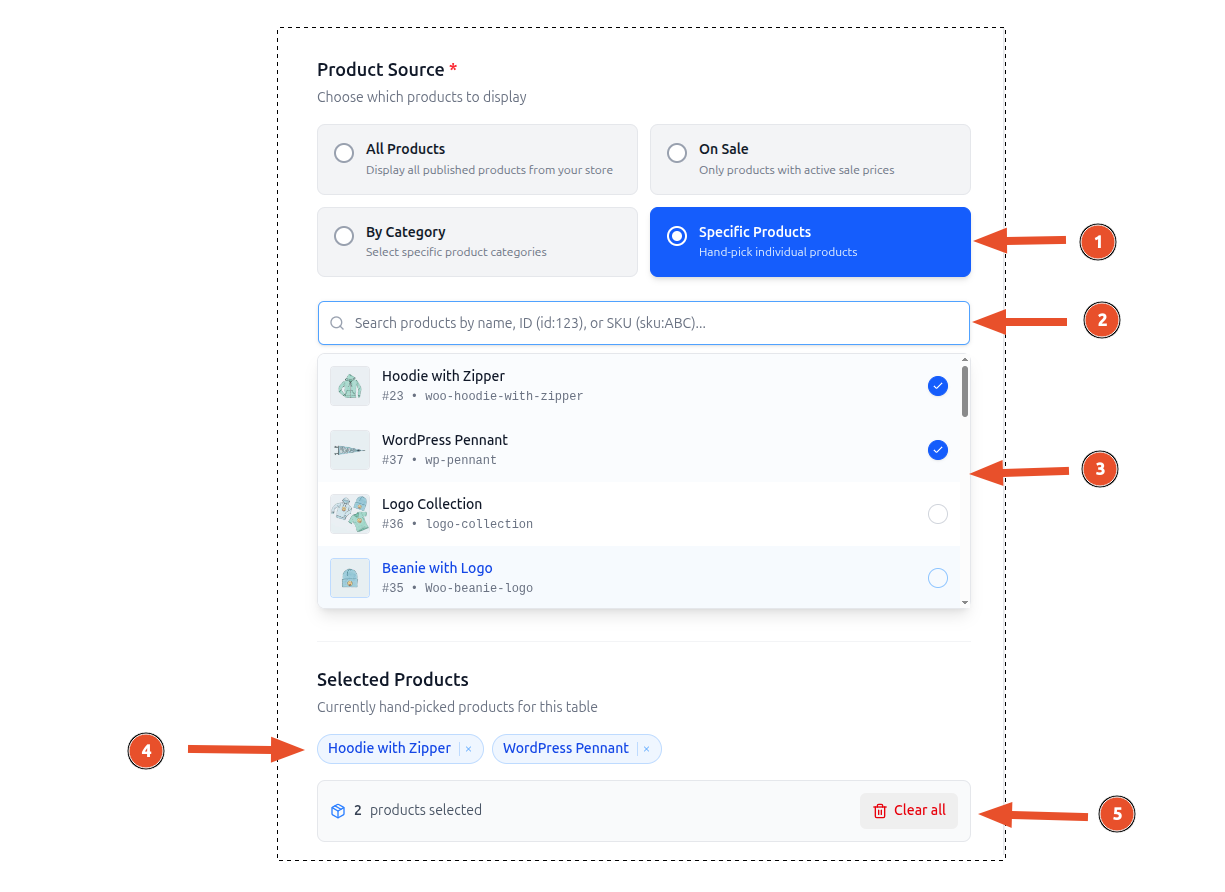
Task: Check the Beanie with Logo checkbox
Action: pos(937,577)
